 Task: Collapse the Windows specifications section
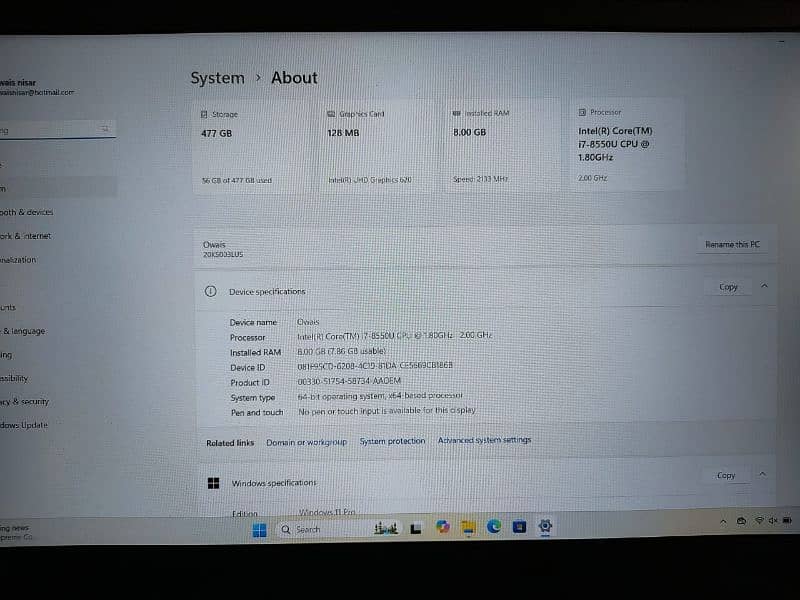pyautogui.click(x=762, y=474)
